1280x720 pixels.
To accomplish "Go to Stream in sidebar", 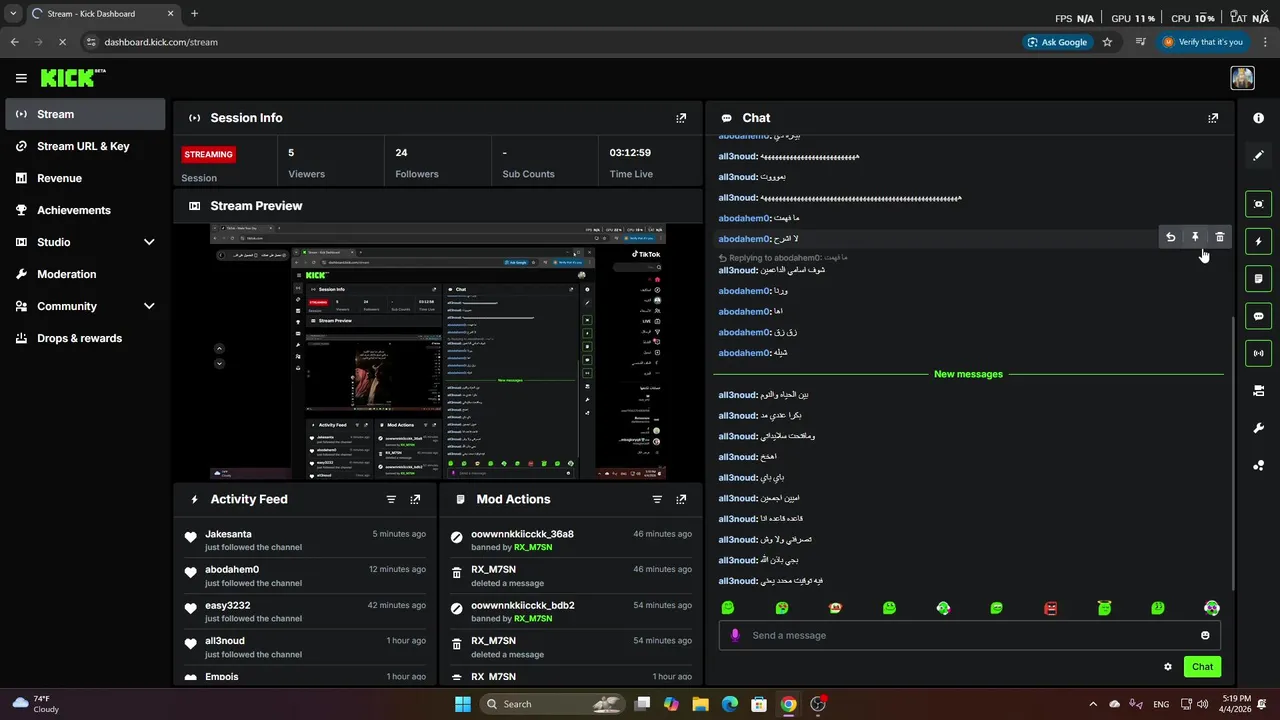I will (85, 114).
